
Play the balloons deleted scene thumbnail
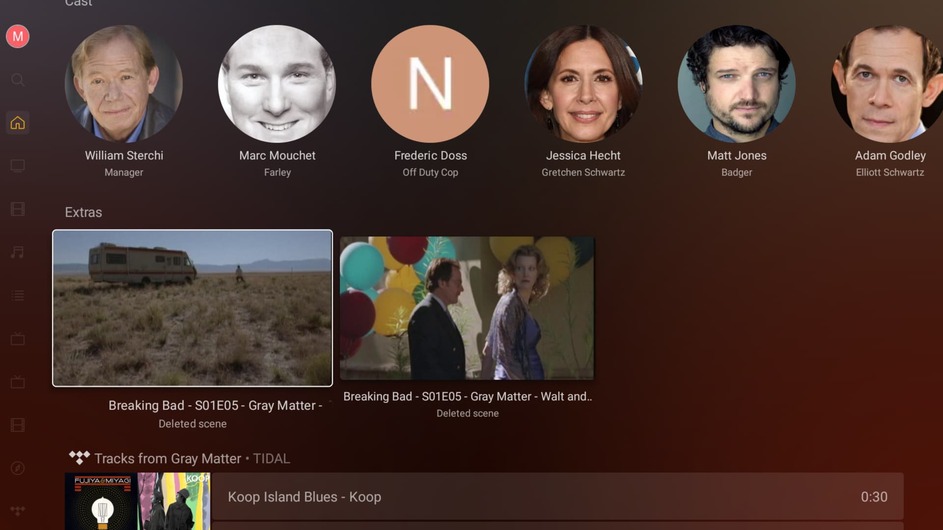[x=467, y=308]
